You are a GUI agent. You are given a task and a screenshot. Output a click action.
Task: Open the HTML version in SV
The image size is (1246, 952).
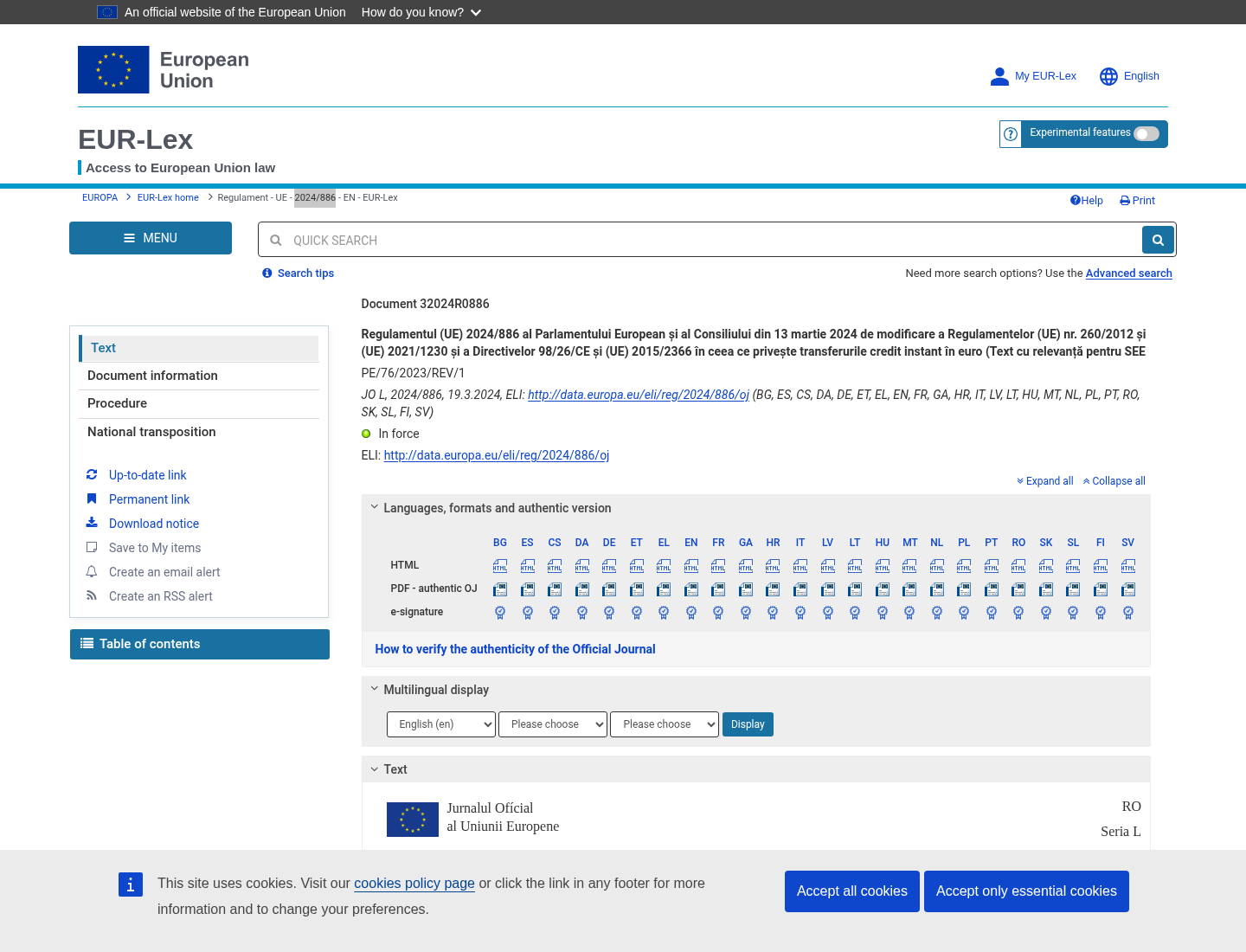pos(1128,566)
